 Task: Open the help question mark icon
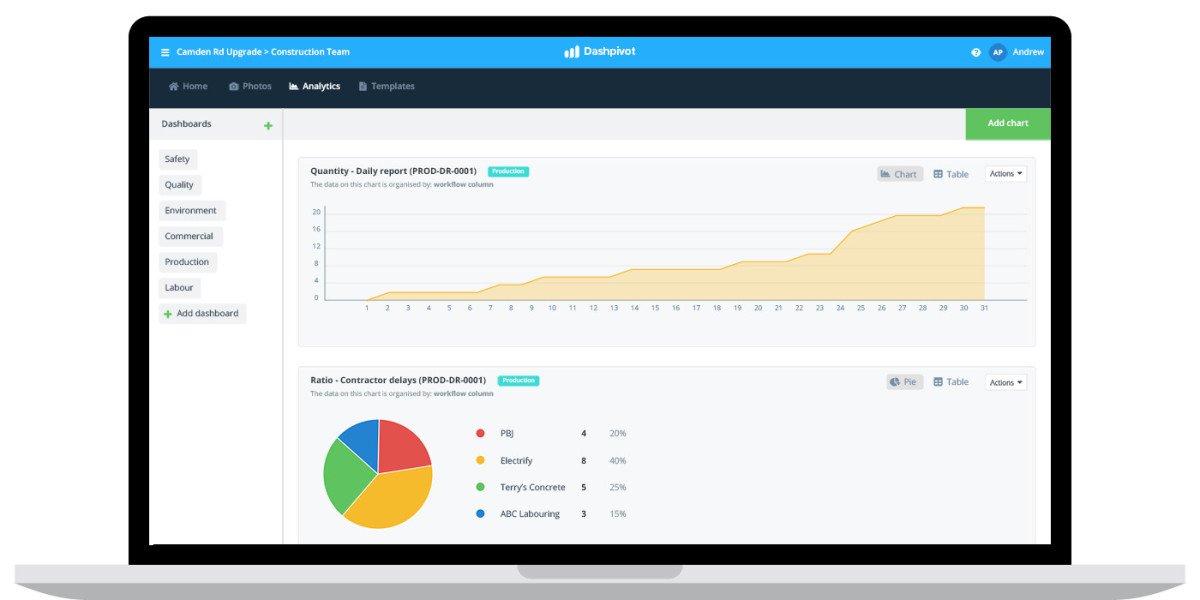(x=976, y=52)
